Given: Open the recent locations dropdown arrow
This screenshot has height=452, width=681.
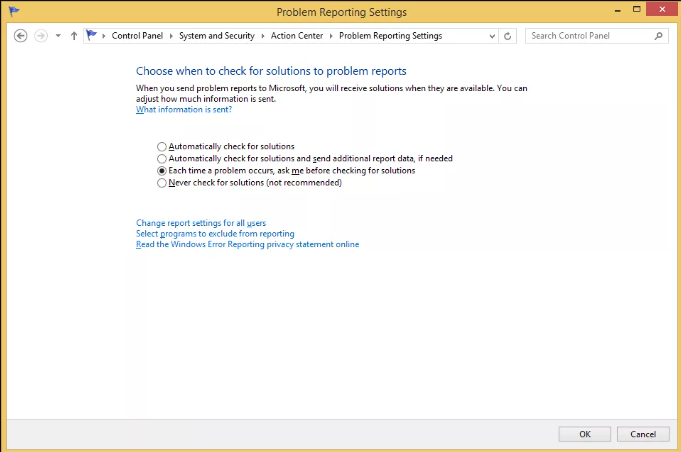Looking at the screenshot, I should 58,36.
